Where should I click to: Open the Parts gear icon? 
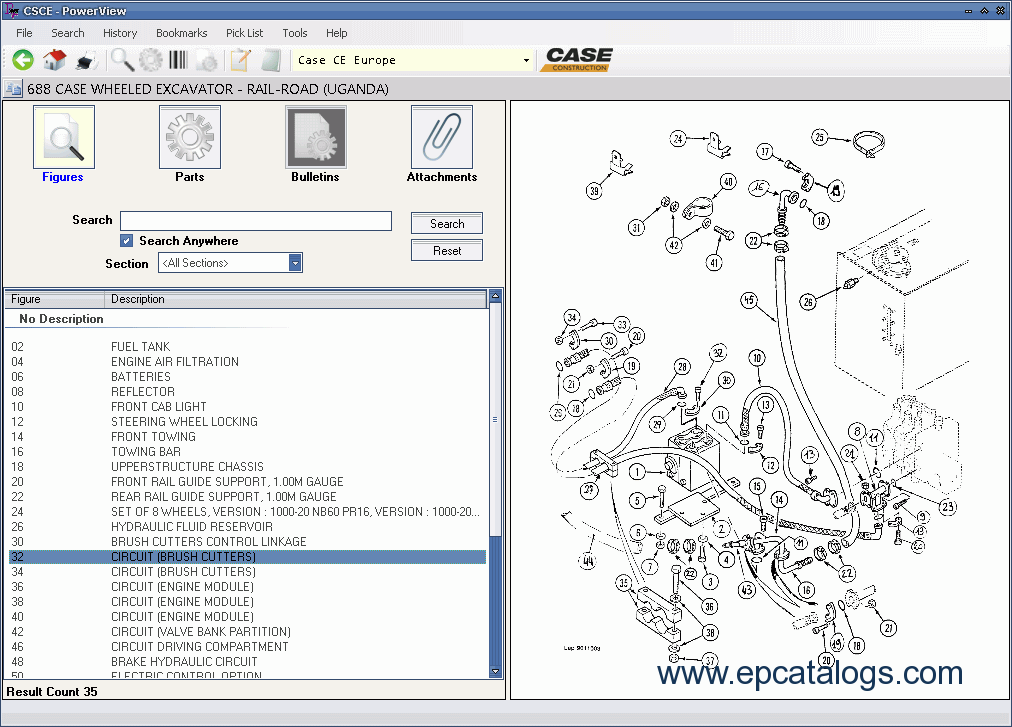[x=189, y=138]
